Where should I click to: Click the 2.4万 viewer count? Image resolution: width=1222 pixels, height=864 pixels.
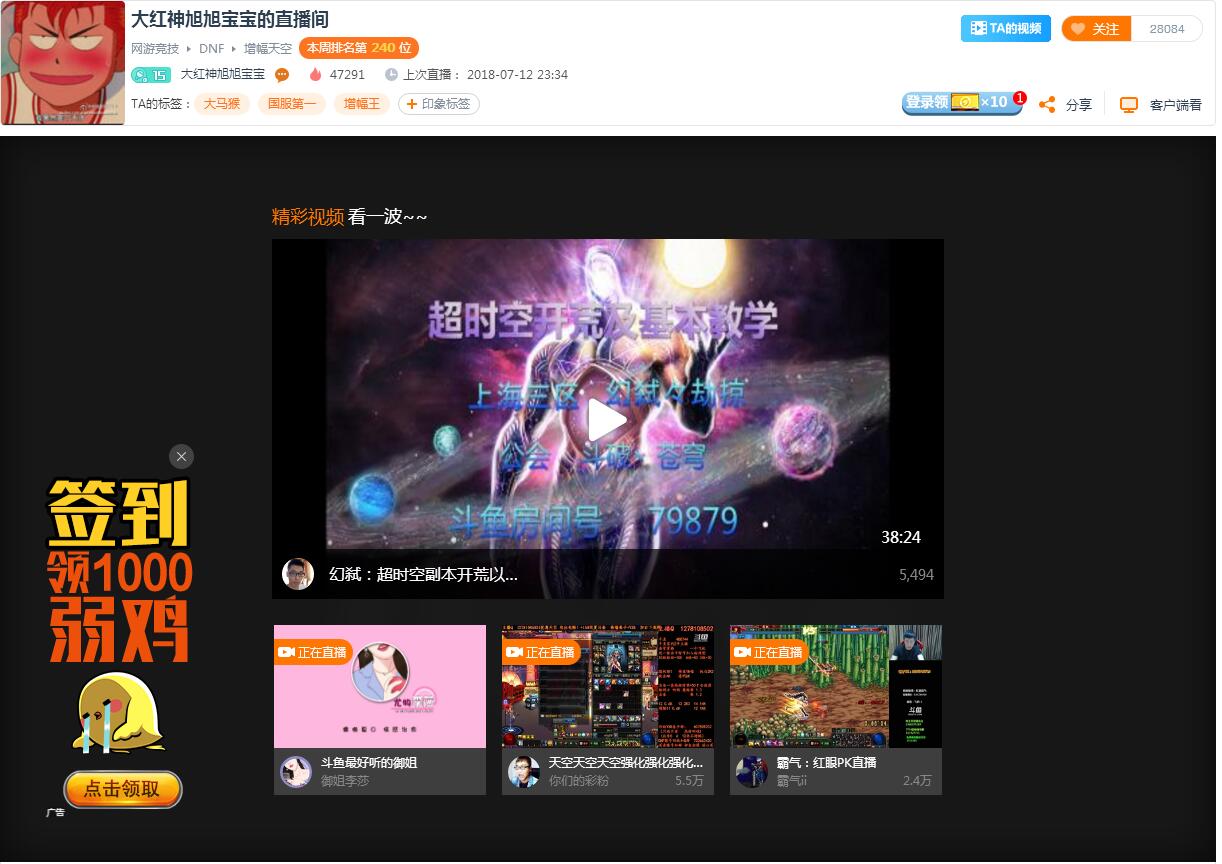(x=917, y=781)
